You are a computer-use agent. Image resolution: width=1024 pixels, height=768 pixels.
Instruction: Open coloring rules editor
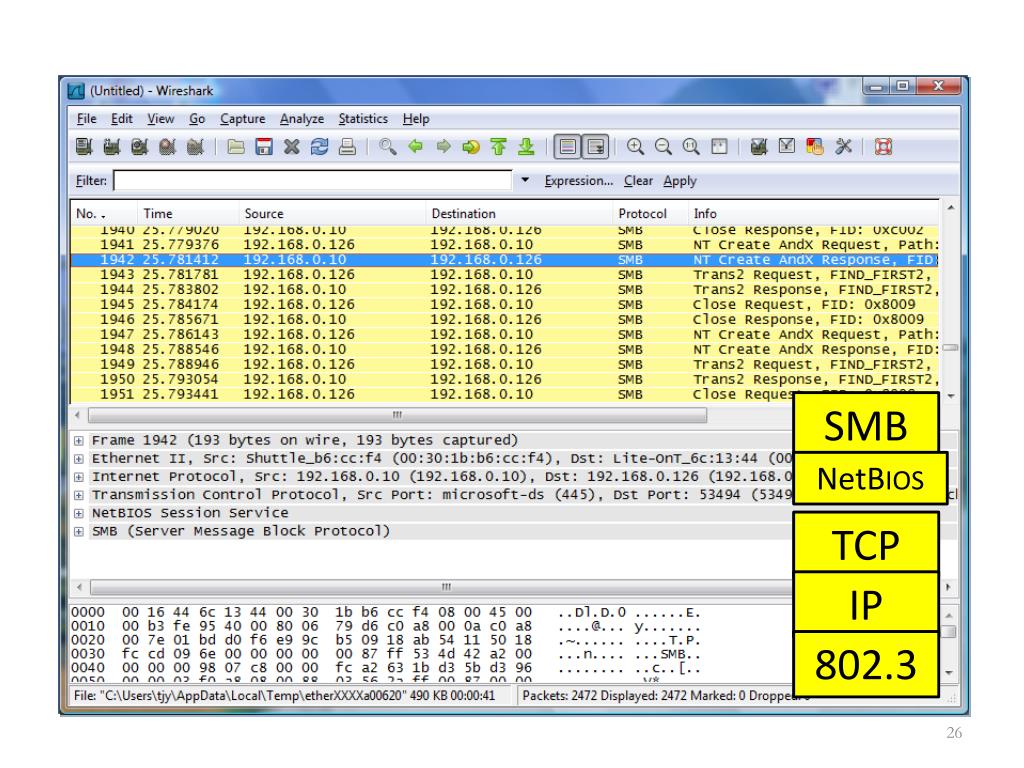pos(815,146)
